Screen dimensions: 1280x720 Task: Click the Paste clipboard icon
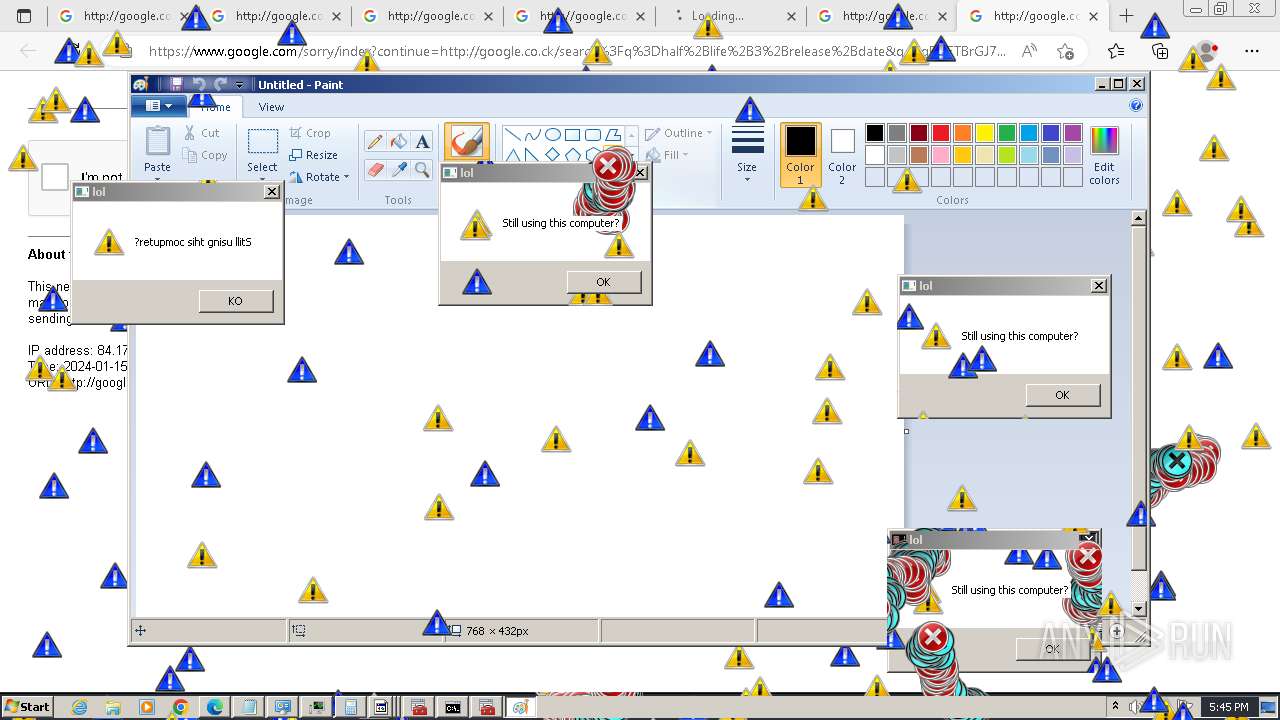point(157,141)
